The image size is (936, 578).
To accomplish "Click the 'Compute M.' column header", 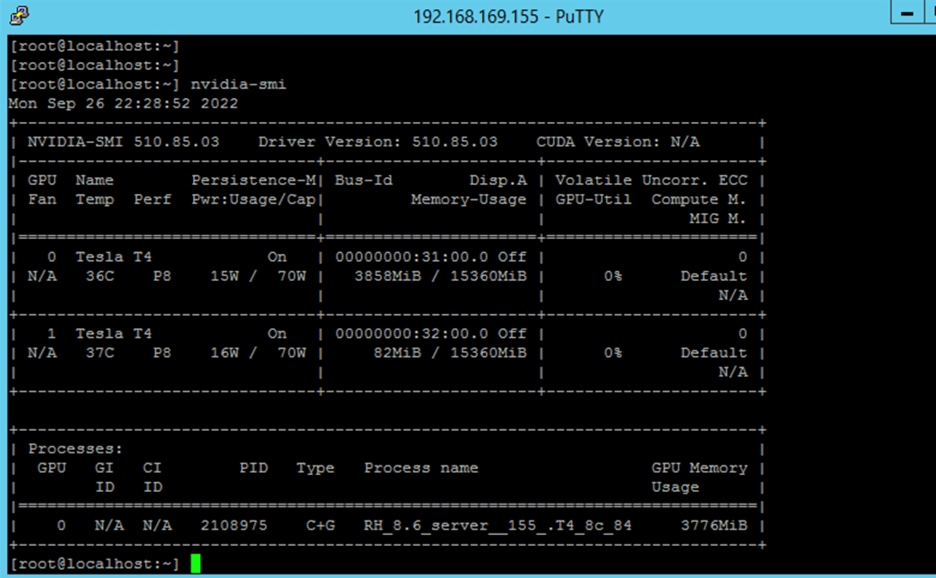I will (698, 199).
